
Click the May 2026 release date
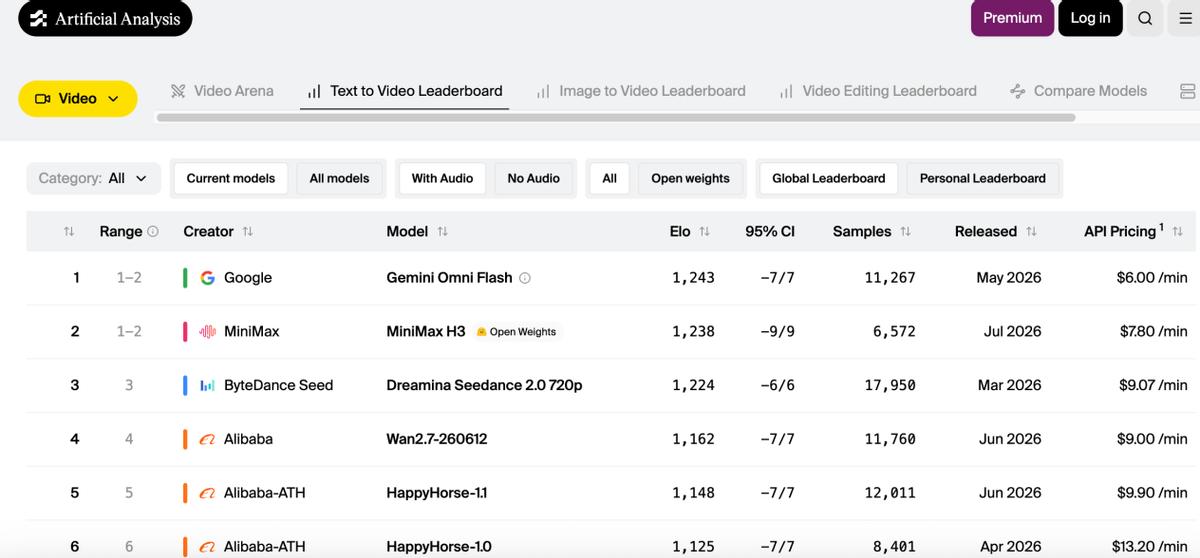(x=1009, y=278)
